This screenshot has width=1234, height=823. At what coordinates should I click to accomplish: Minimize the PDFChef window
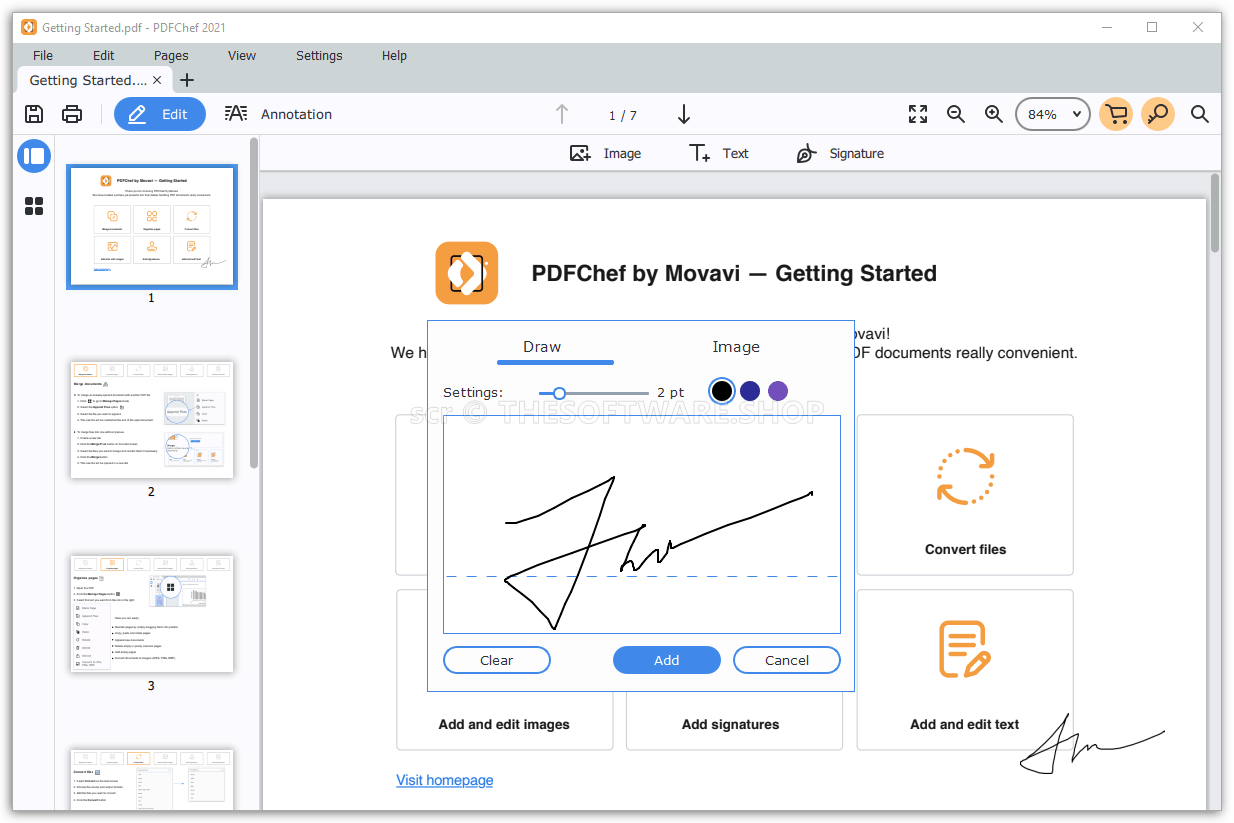coord(1106,27)
